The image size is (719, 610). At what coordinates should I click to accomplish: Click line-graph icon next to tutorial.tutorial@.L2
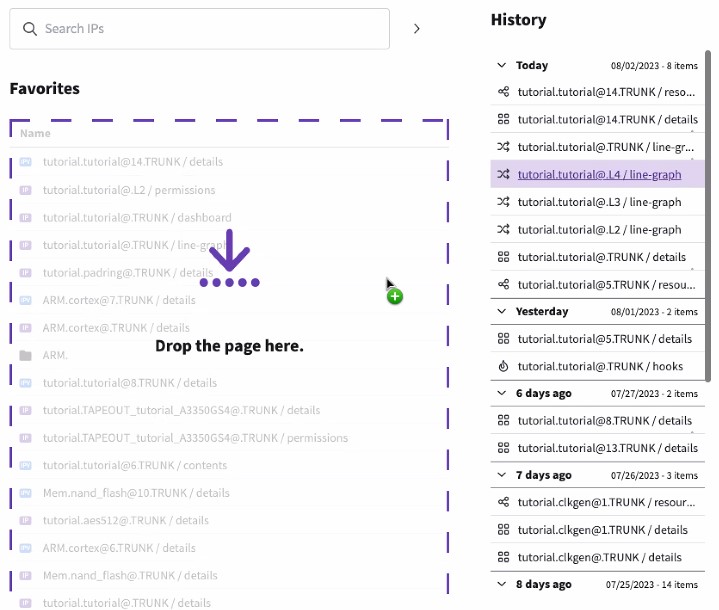tap(504, 229)
